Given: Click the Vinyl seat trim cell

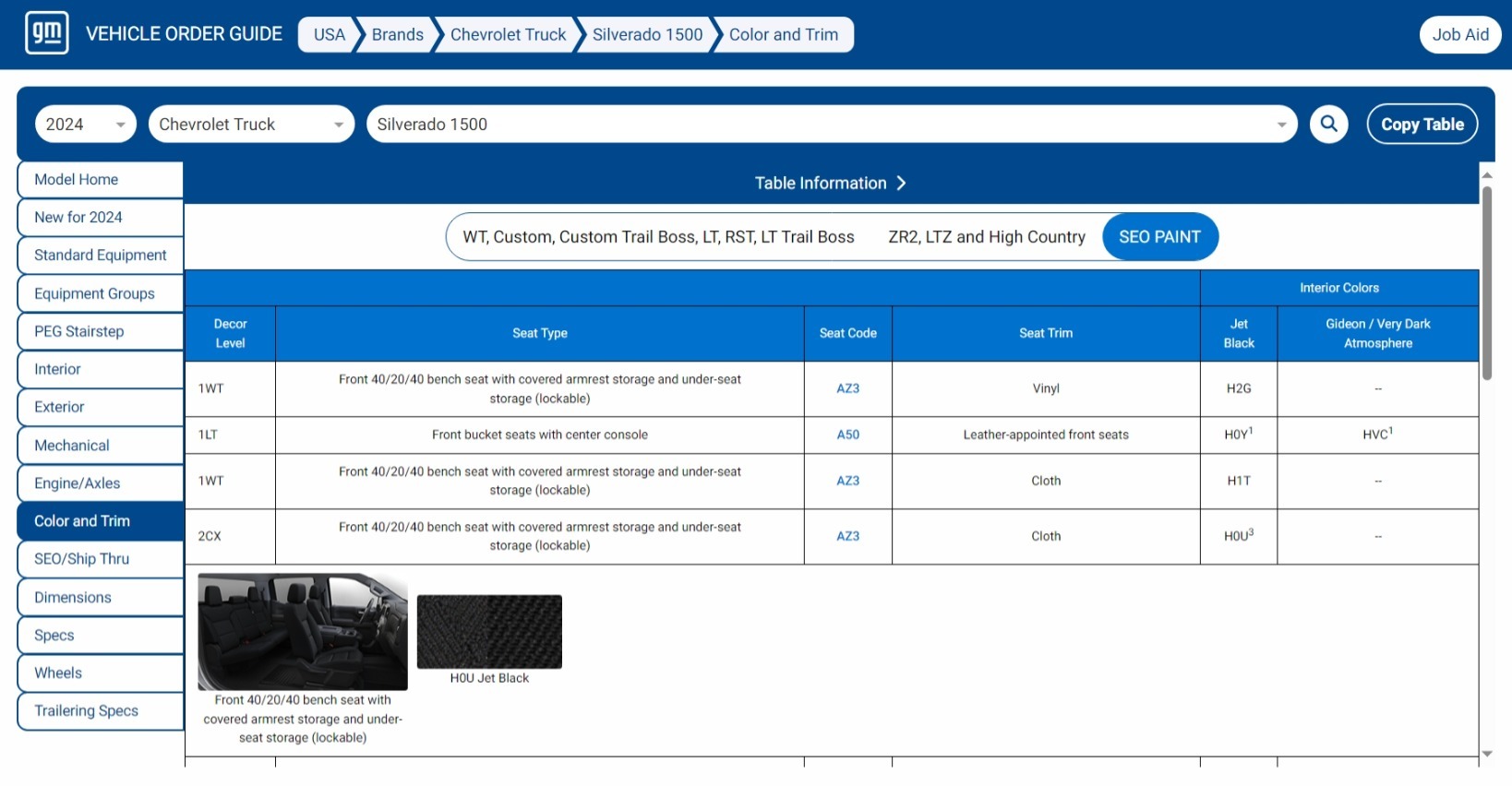Looking at the screenshot, I should (1046, 388).
